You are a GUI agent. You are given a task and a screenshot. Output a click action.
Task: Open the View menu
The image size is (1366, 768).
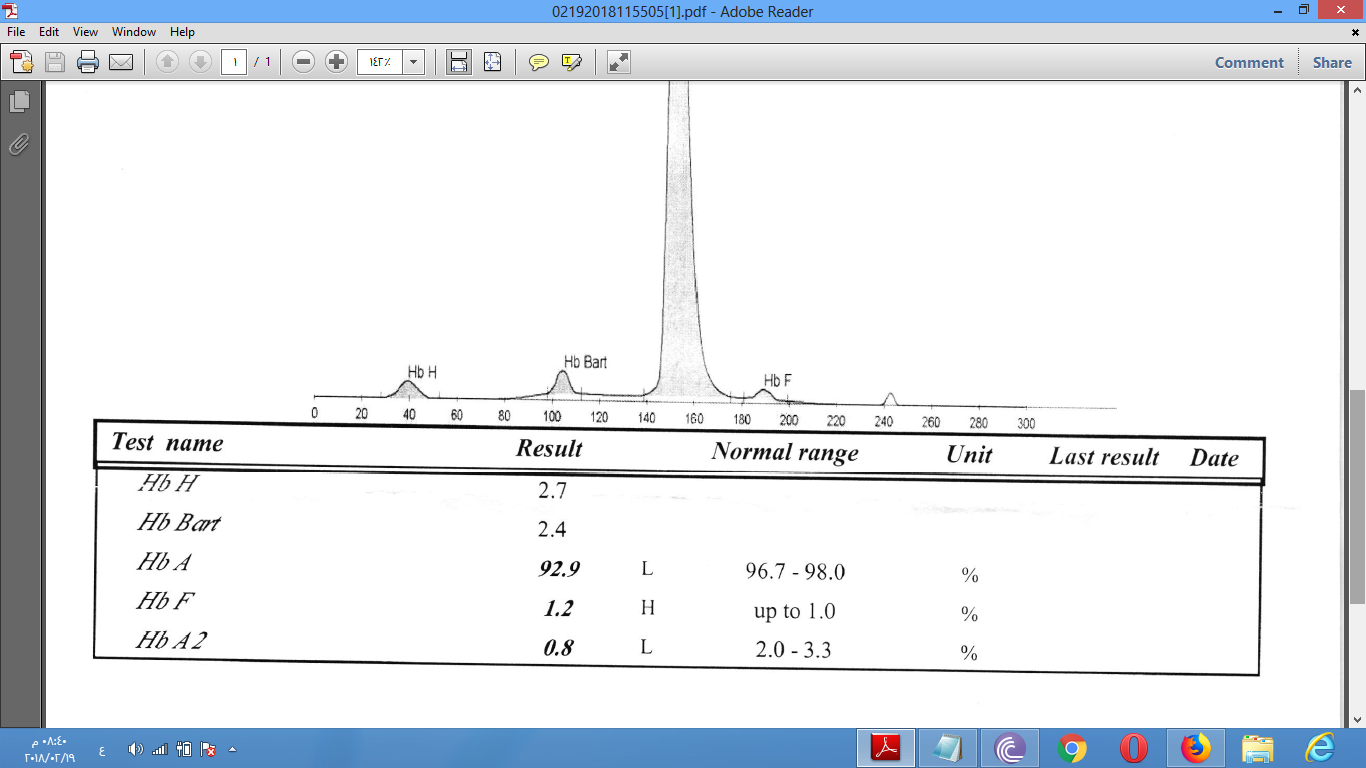click(x=86, y=32)
